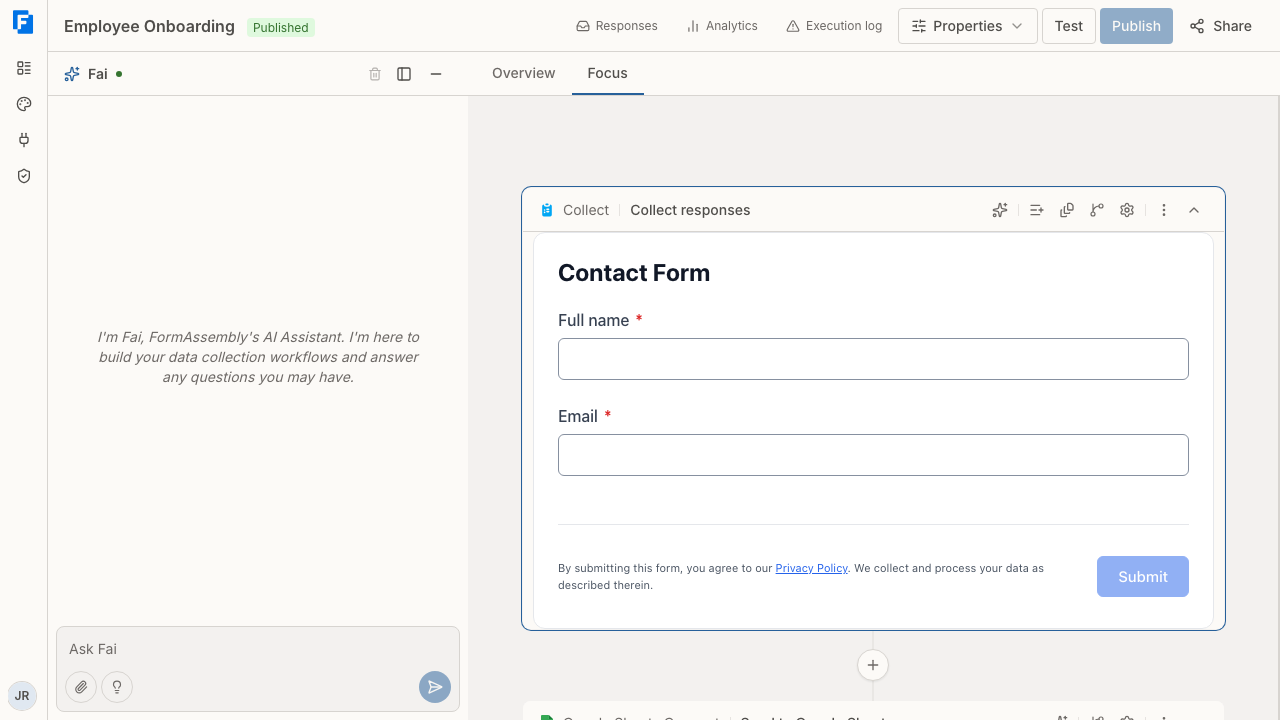The height and width of the screenshot is (720, 1280).
Task: Open Analytics page
Action: [x=722, y=26]
